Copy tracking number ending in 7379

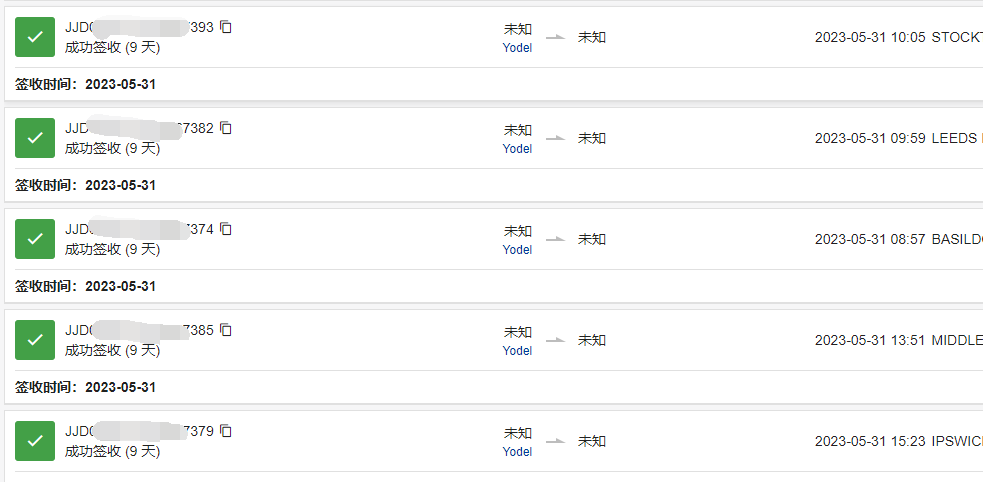(x=226, y=431)
